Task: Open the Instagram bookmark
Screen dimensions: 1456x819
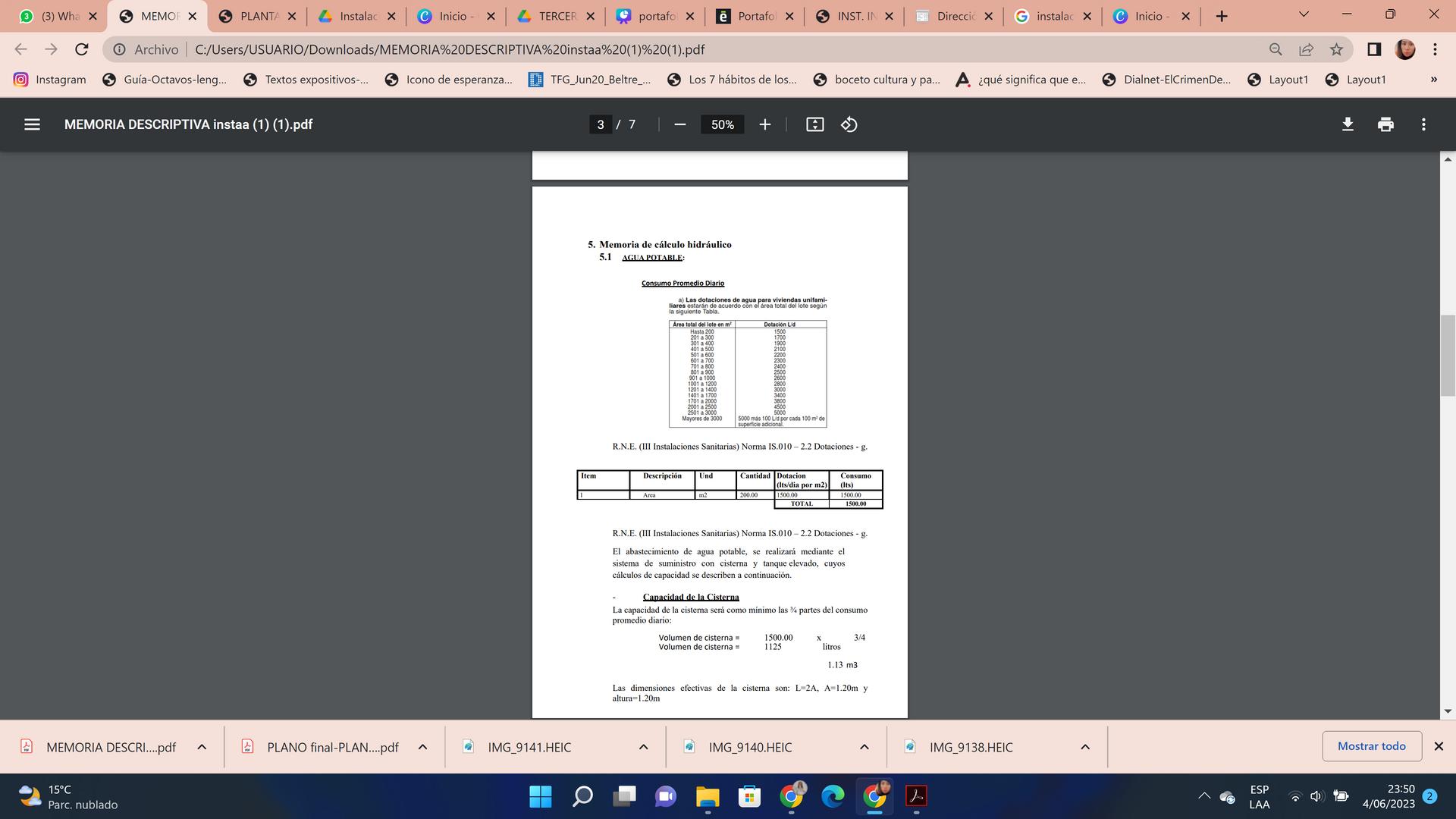Action: tap(50, 80)
